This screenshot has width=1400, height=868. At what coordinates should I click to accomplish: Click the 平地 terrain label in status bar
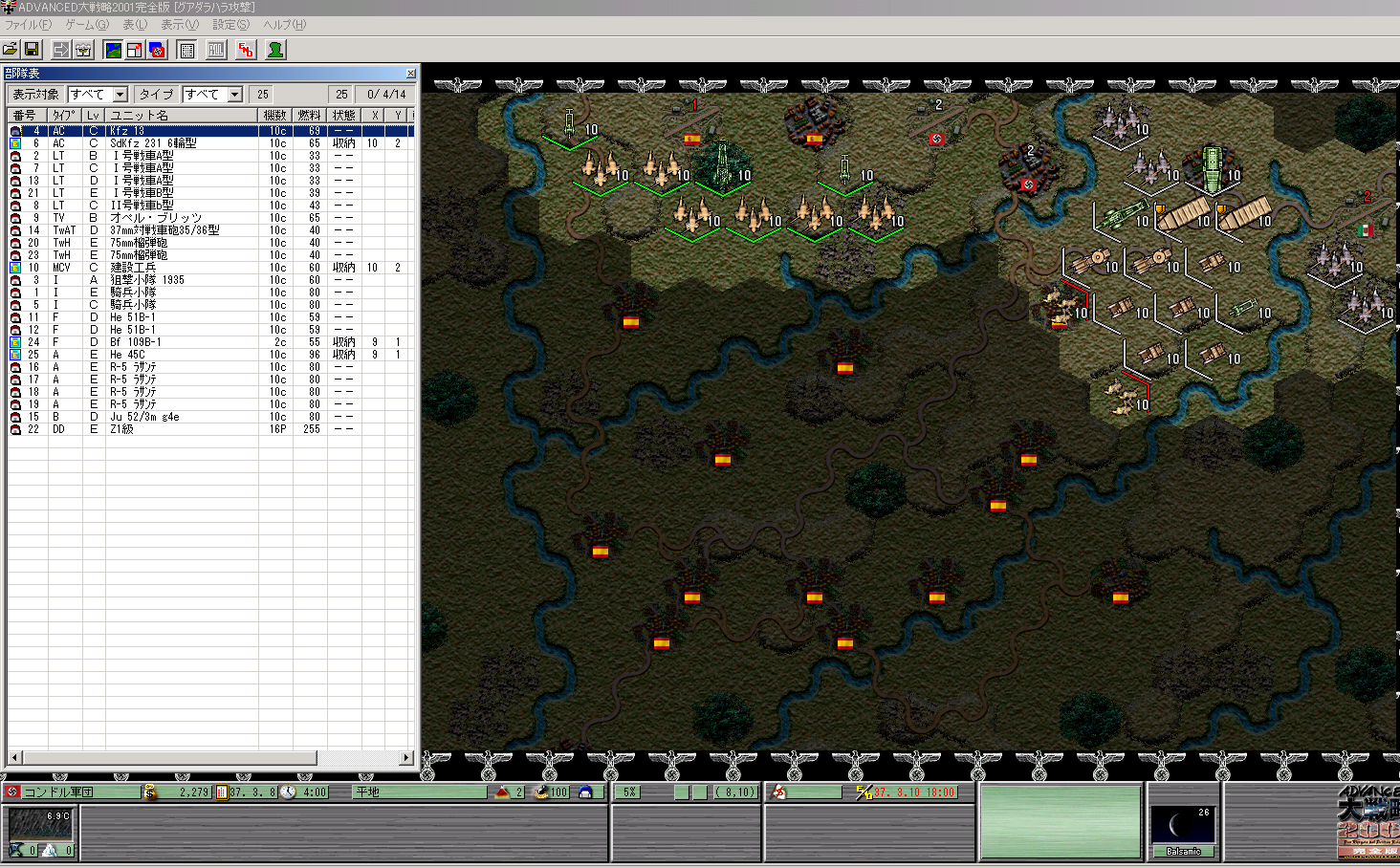(x=368, y=792)
